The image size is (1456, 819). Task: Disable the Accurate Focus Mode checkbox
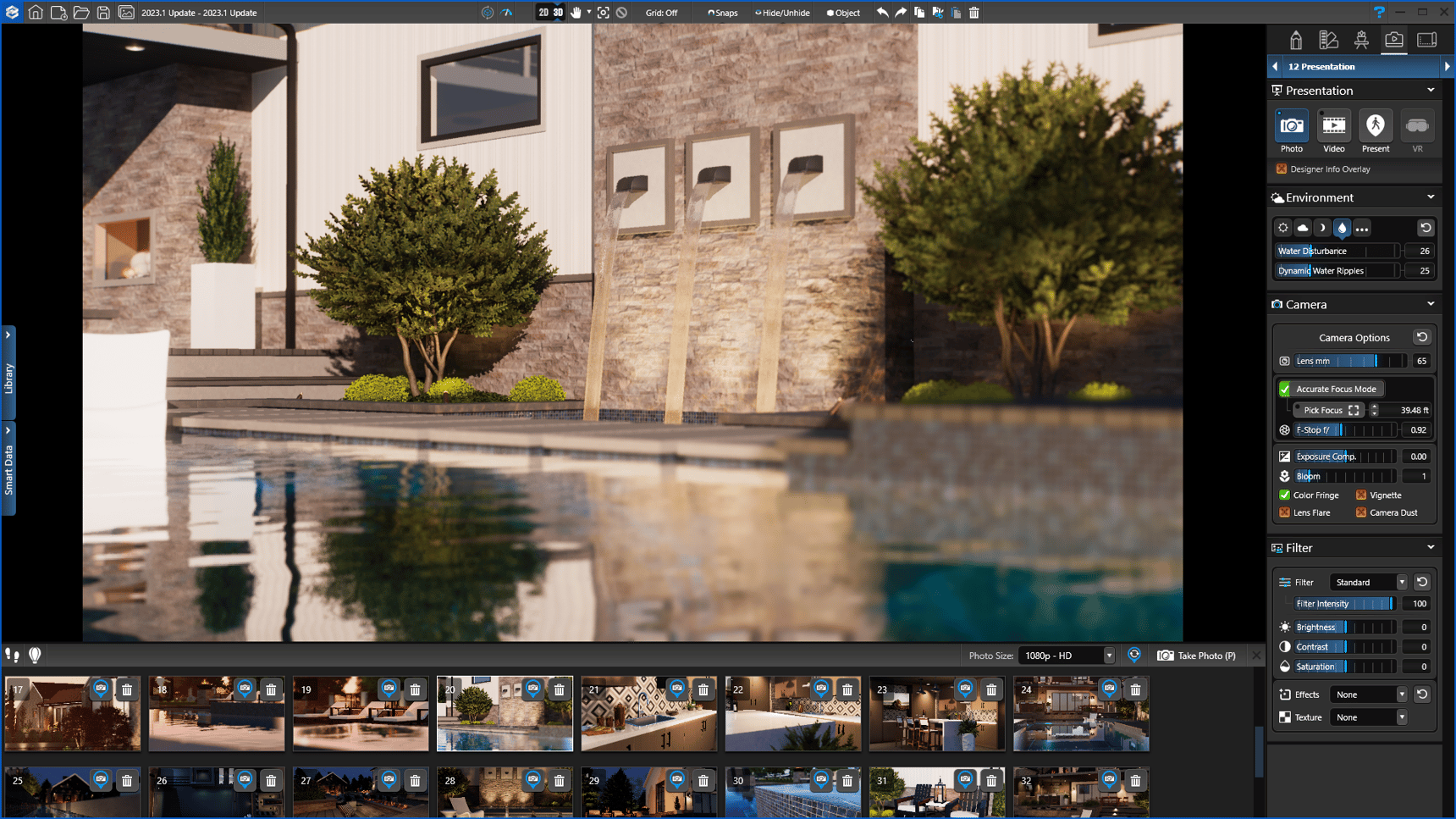click(x=1285, y=389)
